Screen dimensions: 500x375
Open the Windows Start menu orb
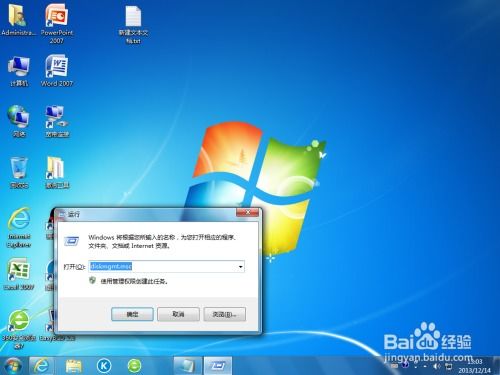click(13, 366)
